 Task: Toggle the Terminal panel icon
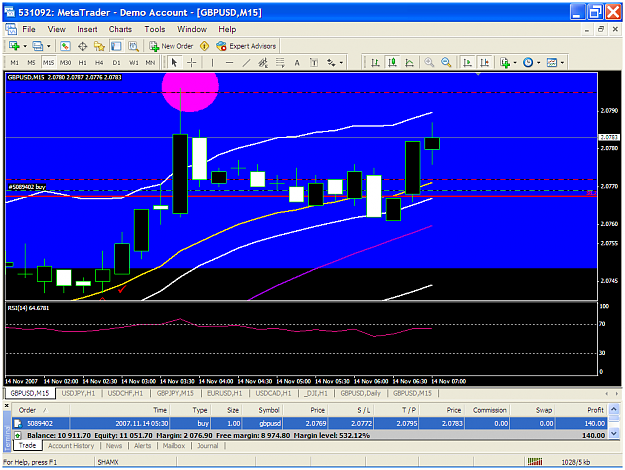coord(116,46)
